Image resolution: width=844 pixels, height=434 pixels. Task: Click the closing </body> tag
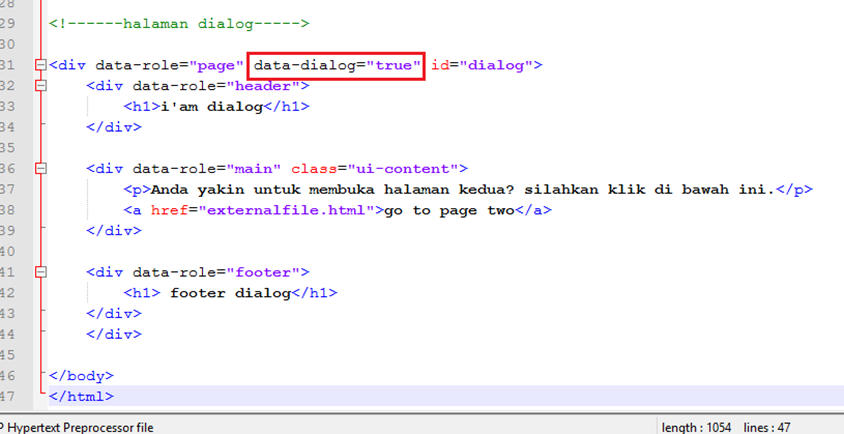[x=81, y=376]
